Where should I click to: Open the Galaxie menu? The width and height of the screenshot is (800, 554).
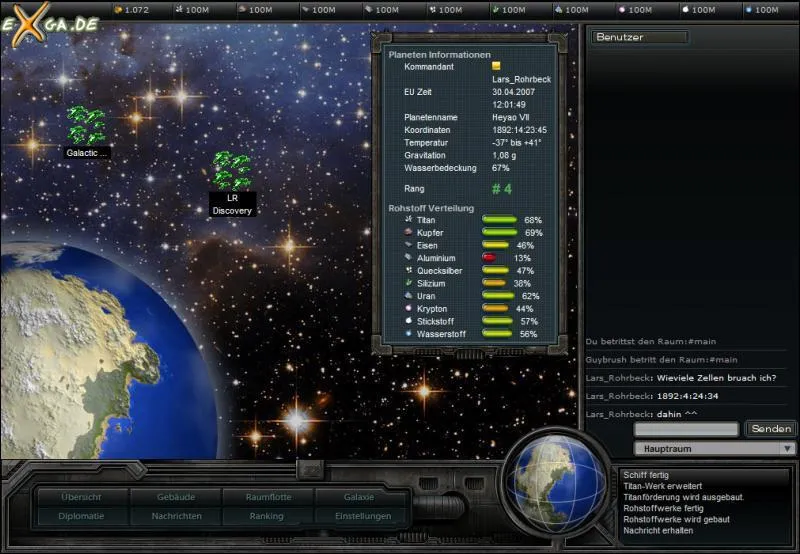coord(359,497)
